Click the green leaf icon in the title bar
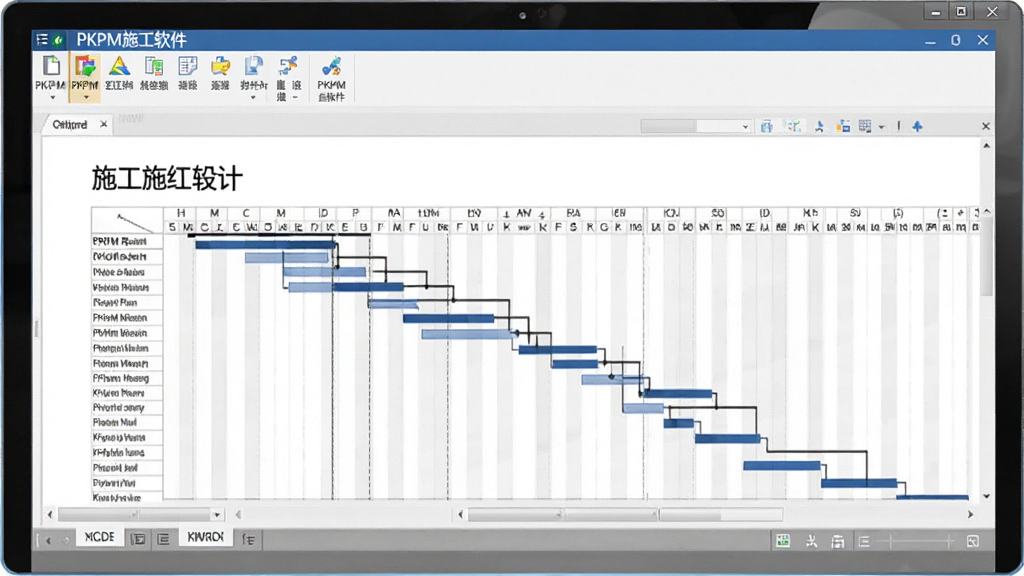This screenshot has width=1024, height=576. [58, 40]
